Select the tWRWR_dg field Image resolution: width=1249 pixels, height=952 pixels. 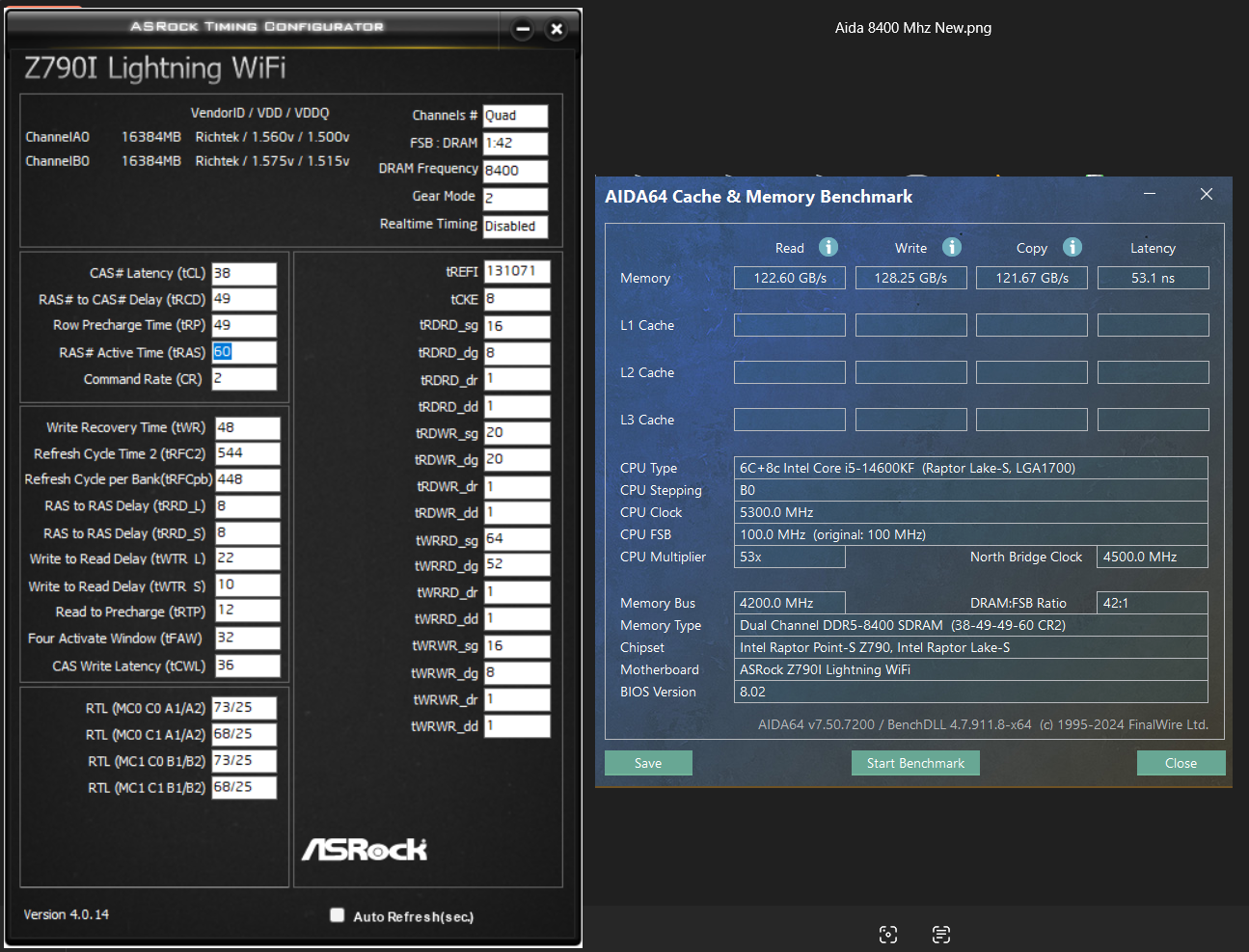coord(517,672)
